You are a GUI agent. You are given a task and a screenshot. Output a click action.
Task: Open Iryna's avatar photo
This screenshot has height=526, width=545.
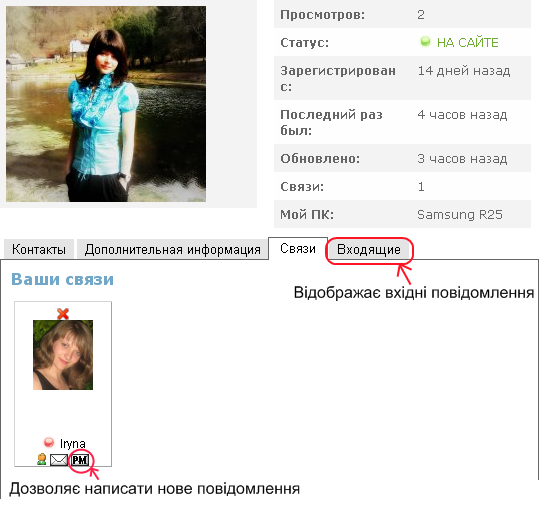click(63, 355)
